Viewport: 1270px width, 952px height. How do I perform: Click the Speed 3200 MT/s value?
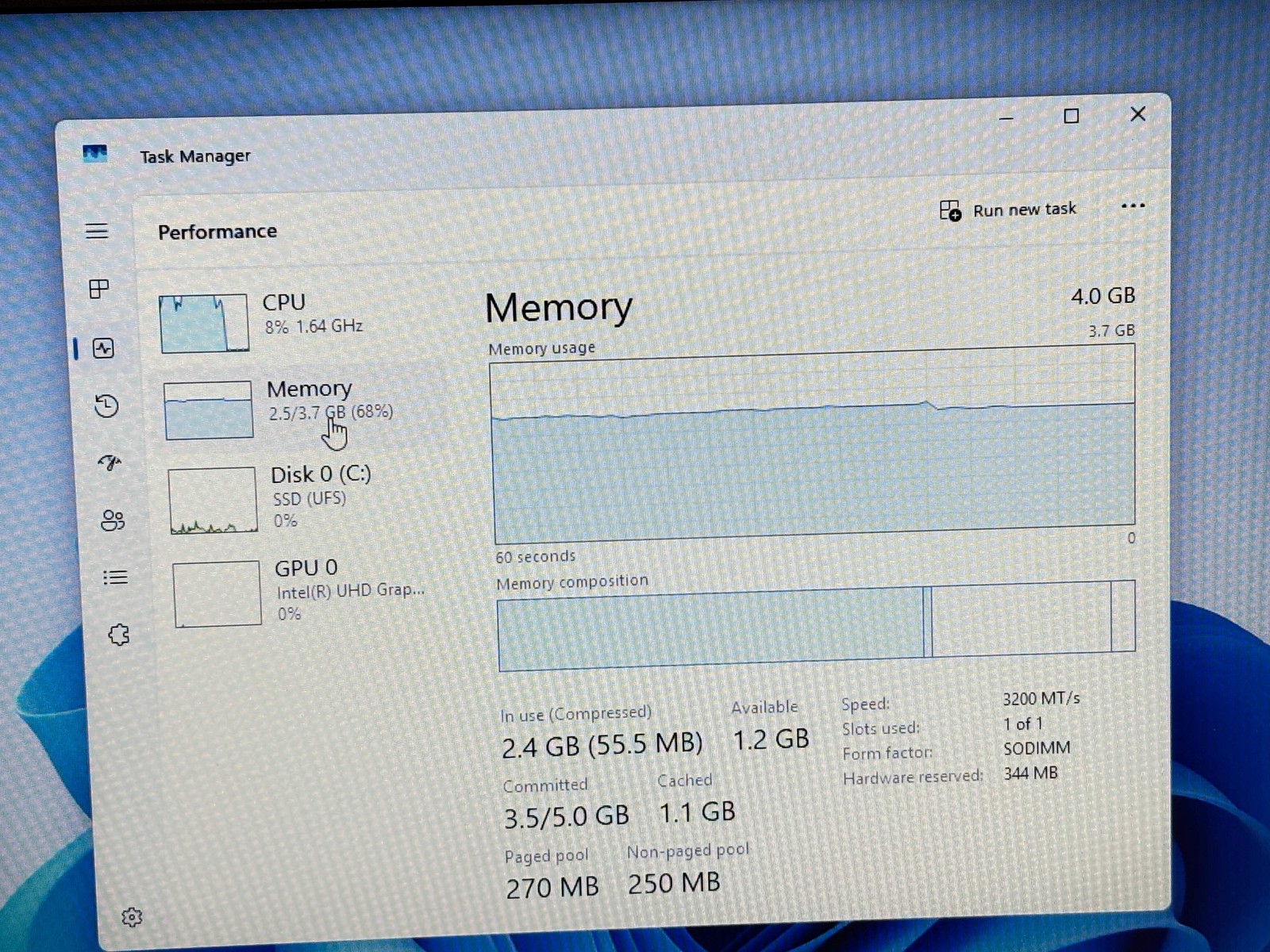coord(1041,699)
